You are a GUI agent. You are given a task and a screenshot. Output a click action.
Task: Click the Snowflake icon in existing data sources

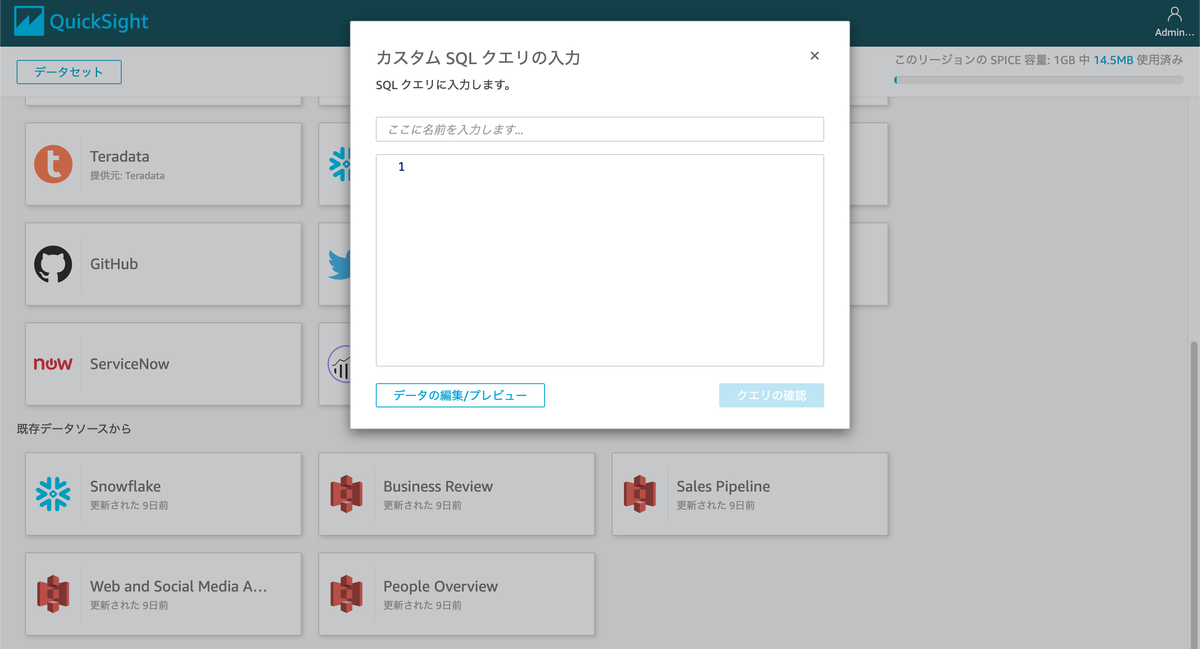click(x=53, y=494)
